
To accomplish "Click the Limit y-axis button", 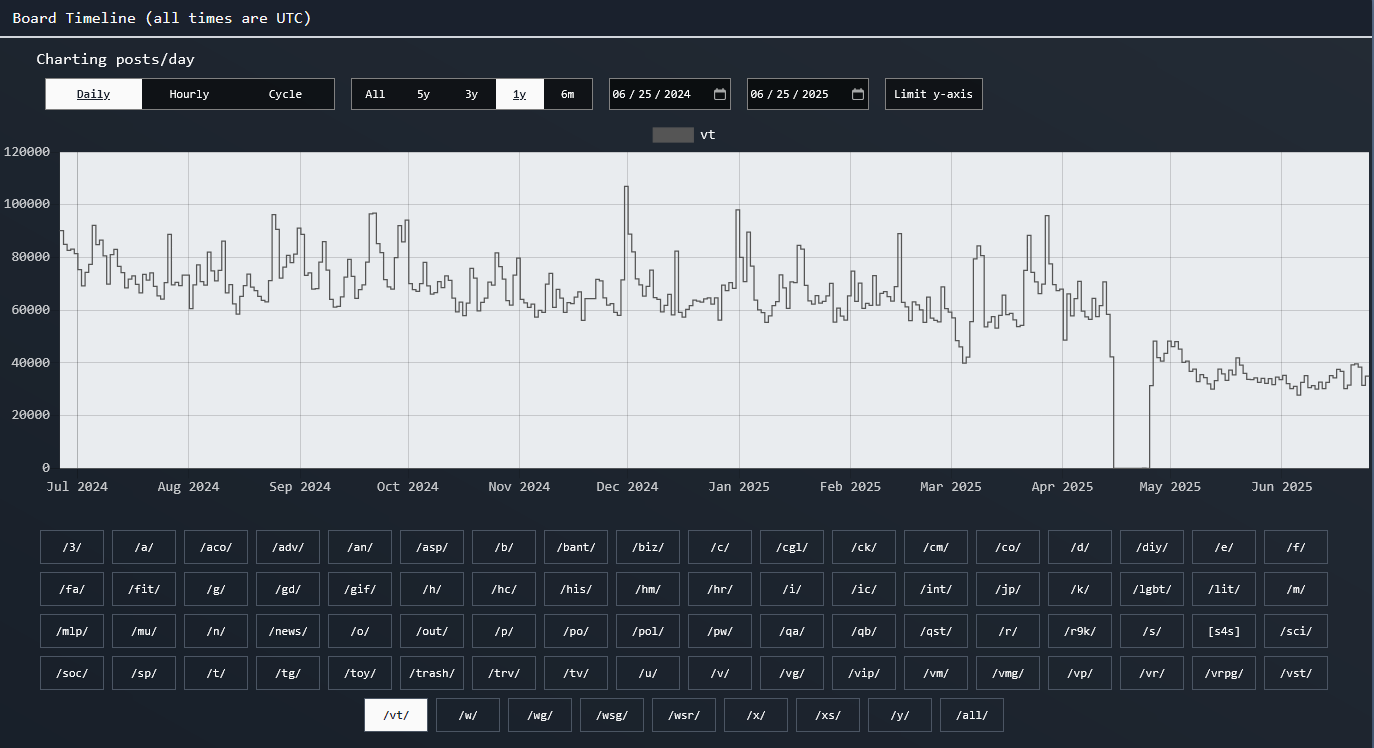I will [934, 94].
